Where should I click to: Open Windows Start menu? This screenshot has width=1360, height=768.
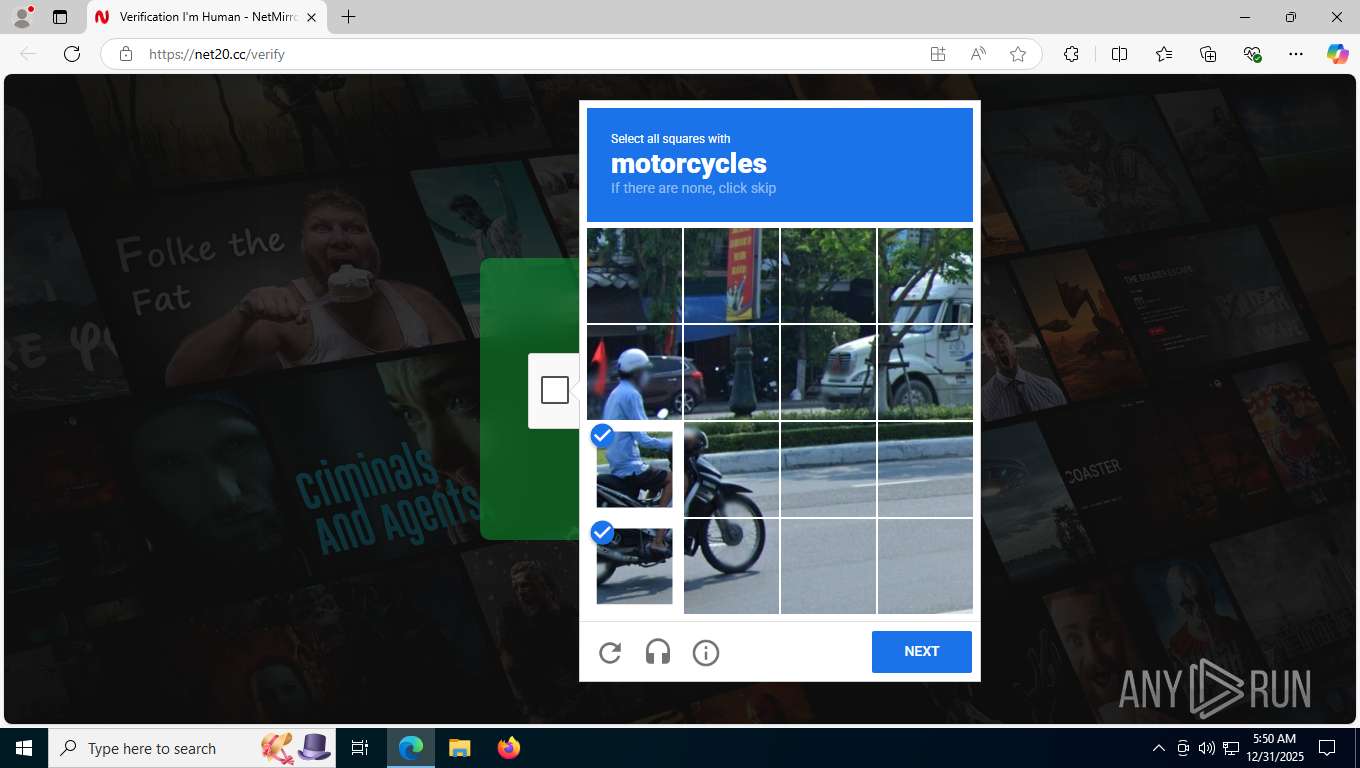point(23,748)
